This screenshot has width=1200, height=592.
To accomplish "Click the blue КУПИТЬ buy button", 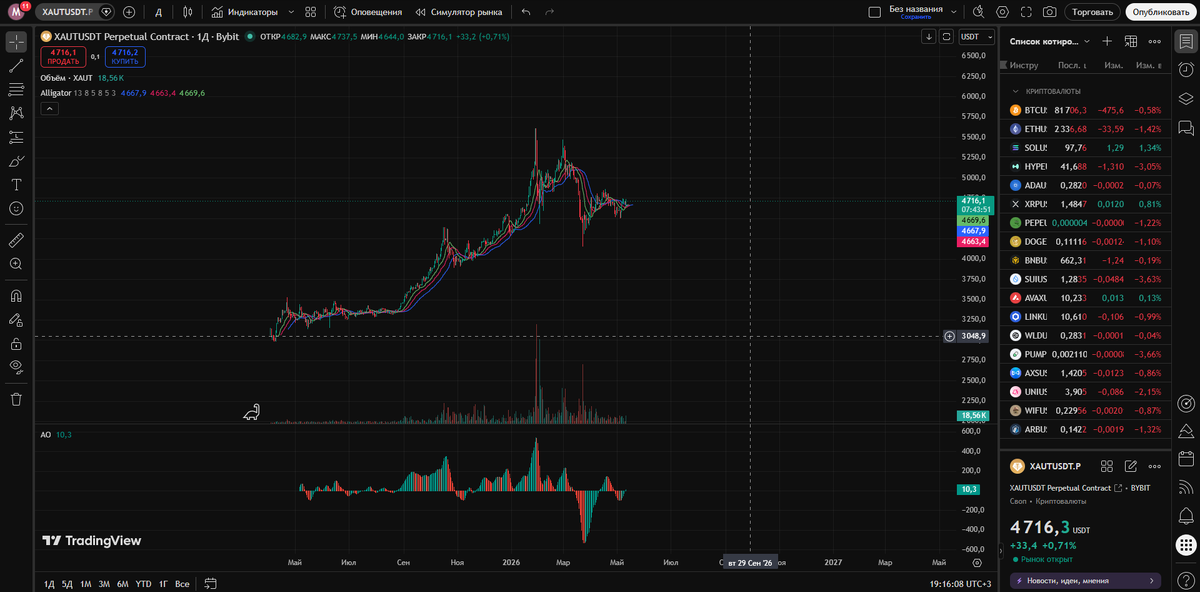I will (125, 56).
